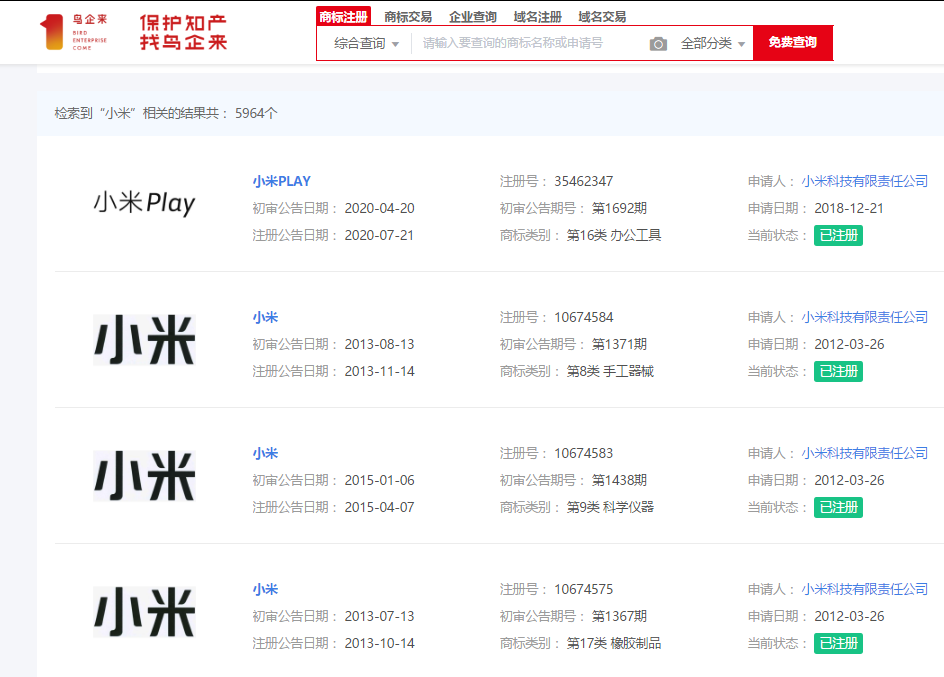This screenshot has width=944, height=677.
Task: Click preliminary announcement date 2015-01-06
Action: (379, 480)
